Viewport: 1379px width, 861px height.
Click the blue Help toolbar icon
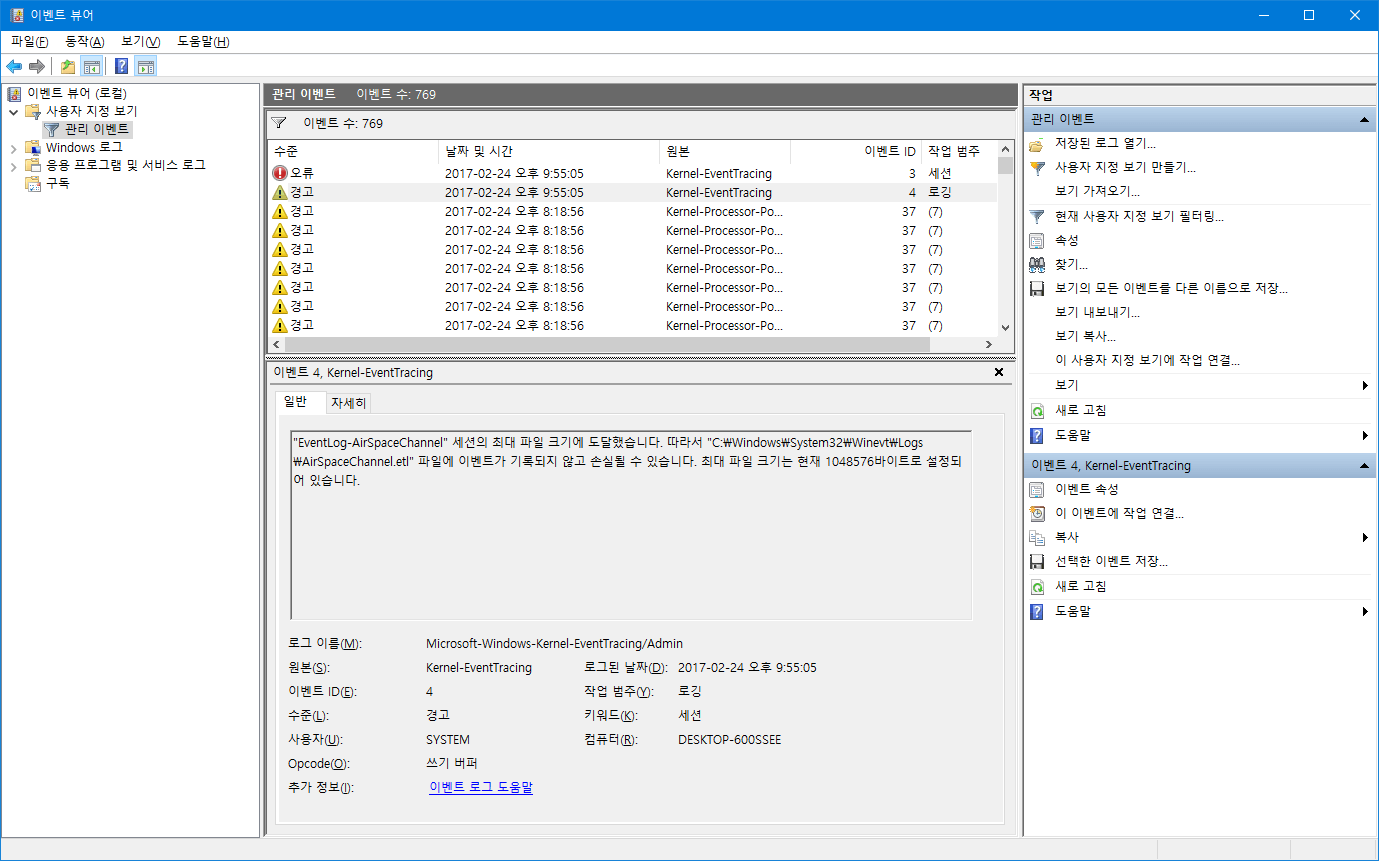coord(121,67)
